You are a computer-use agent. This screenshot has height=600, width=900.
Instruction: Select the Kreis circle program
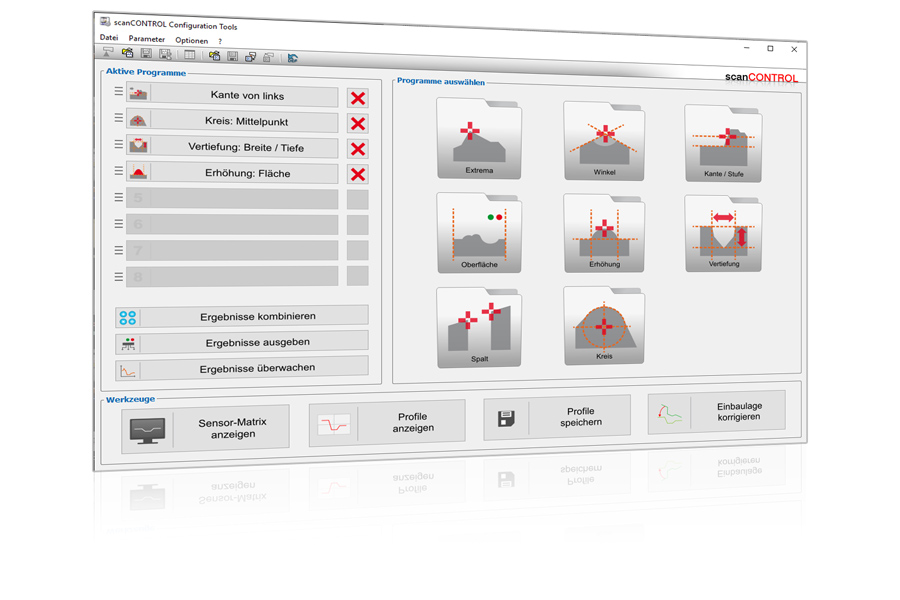(604, 325)
